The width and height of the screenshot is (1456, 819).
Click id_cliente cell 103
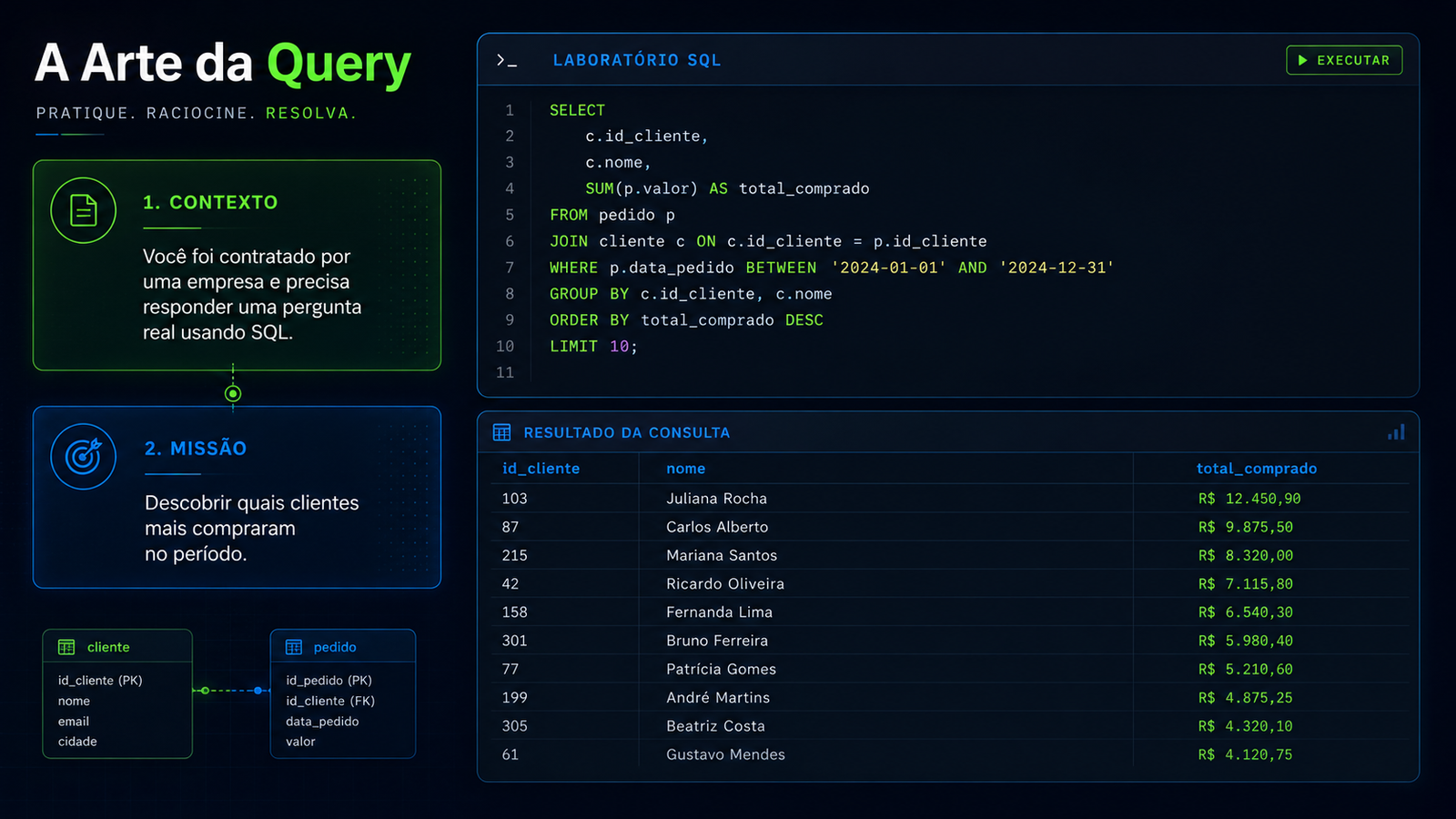(x=515, y=499)
